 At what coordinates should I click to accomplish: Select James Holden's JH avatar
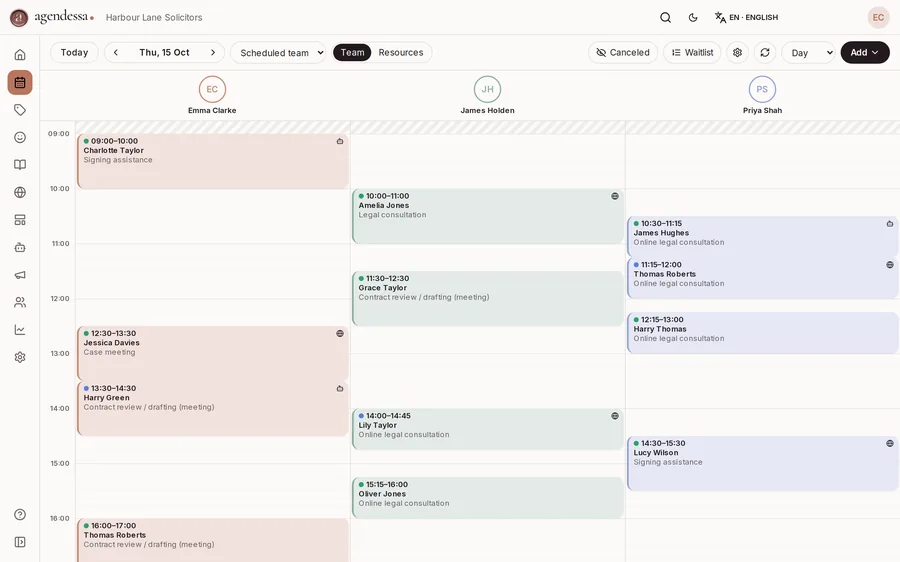click(487, 90)
